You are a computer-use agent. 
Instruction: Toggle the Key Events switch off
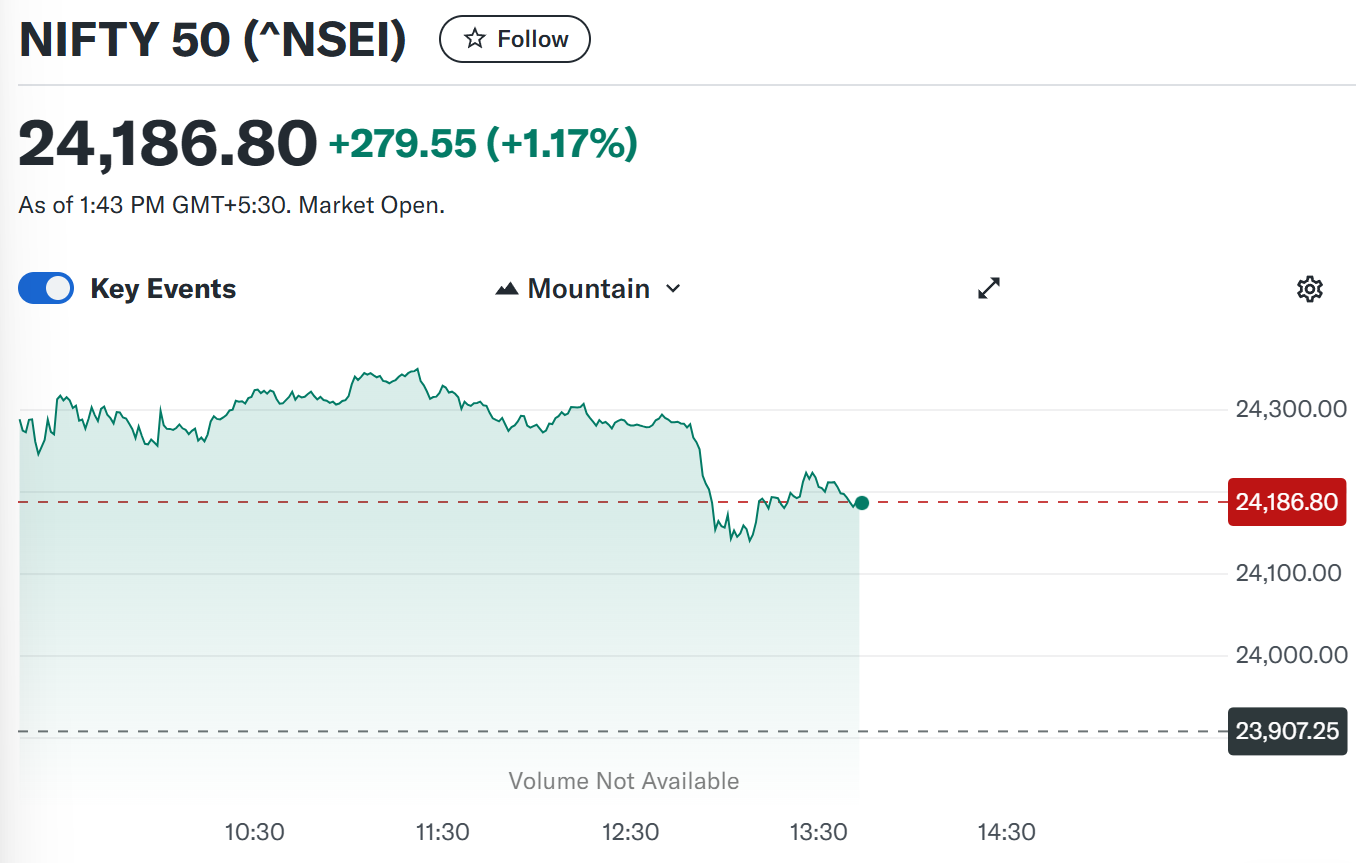tap(46, 289)
